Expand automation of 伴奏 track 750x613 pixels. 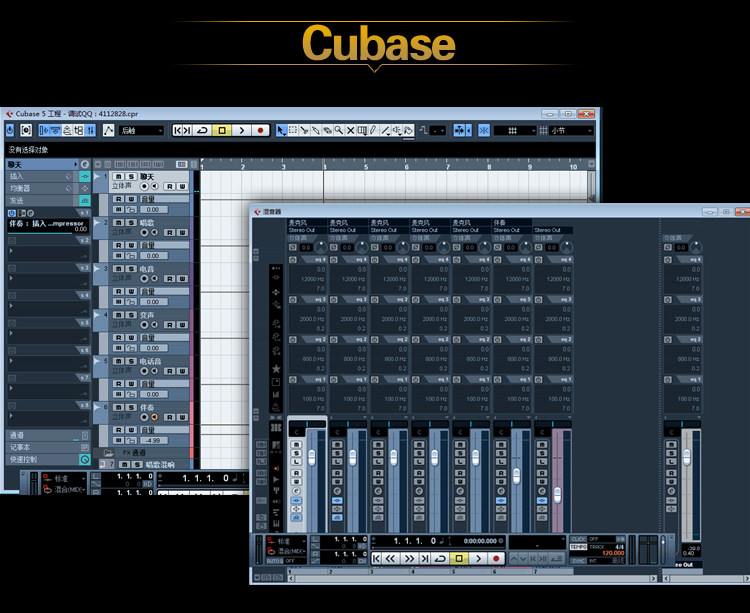(97, 407)
